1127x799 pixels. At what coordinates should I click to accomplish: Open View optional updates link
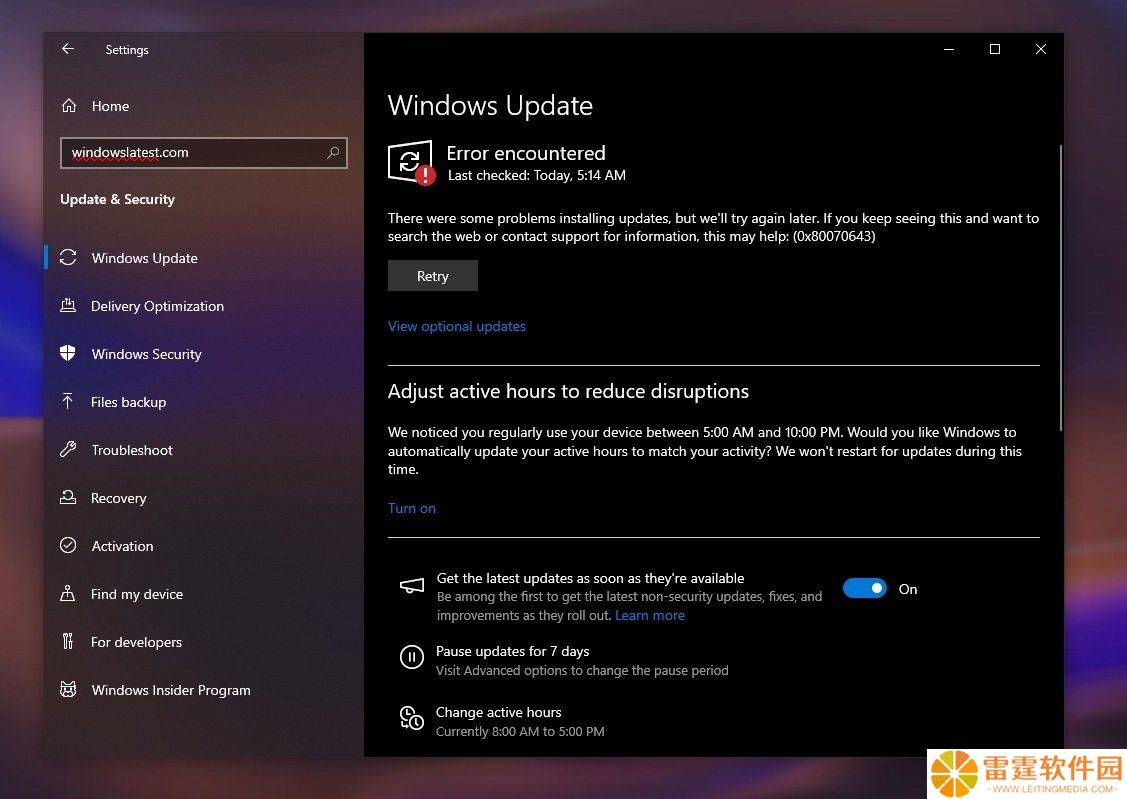(456, 326)
